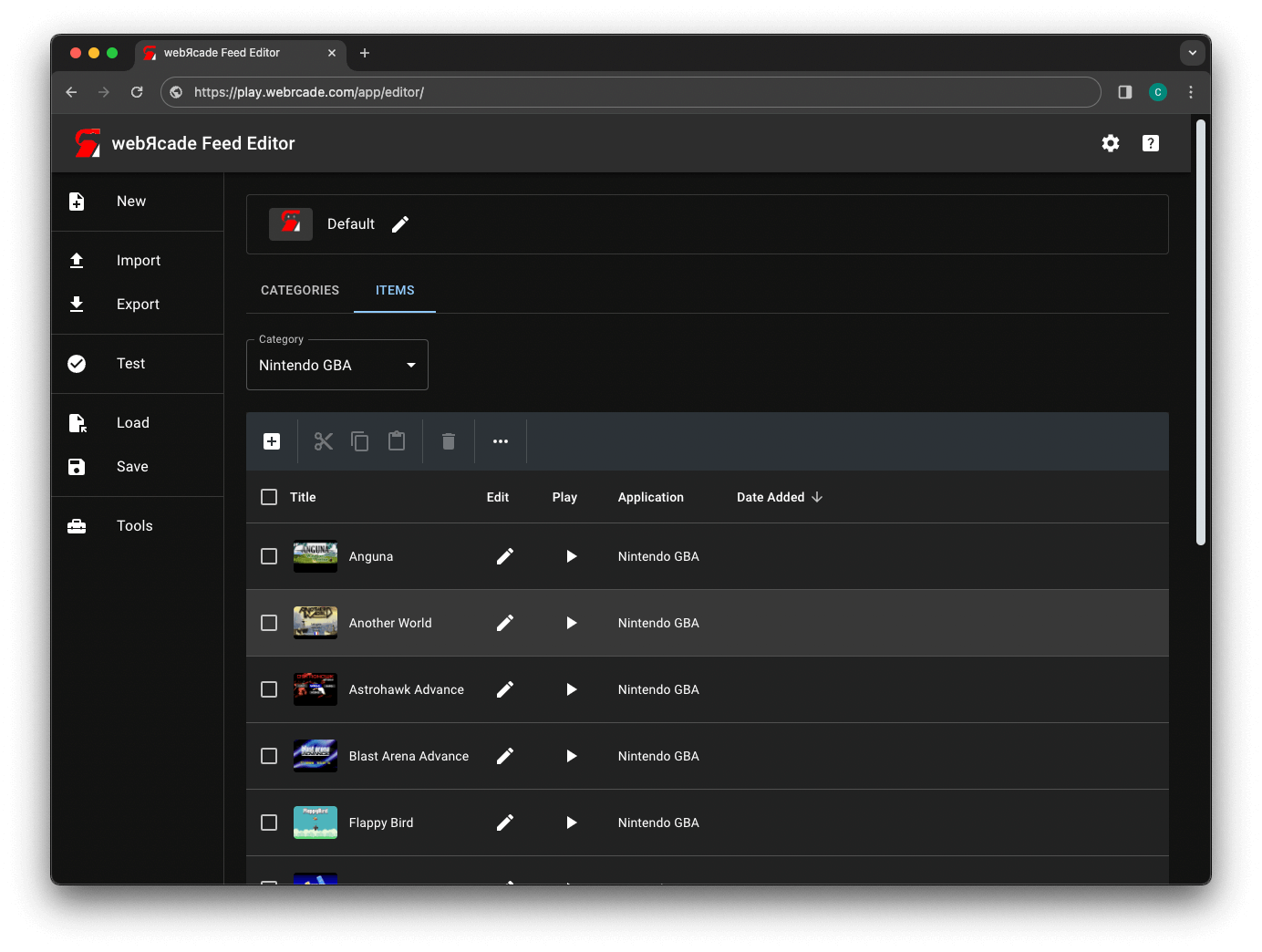Edit the Another World item

(505, 623)
